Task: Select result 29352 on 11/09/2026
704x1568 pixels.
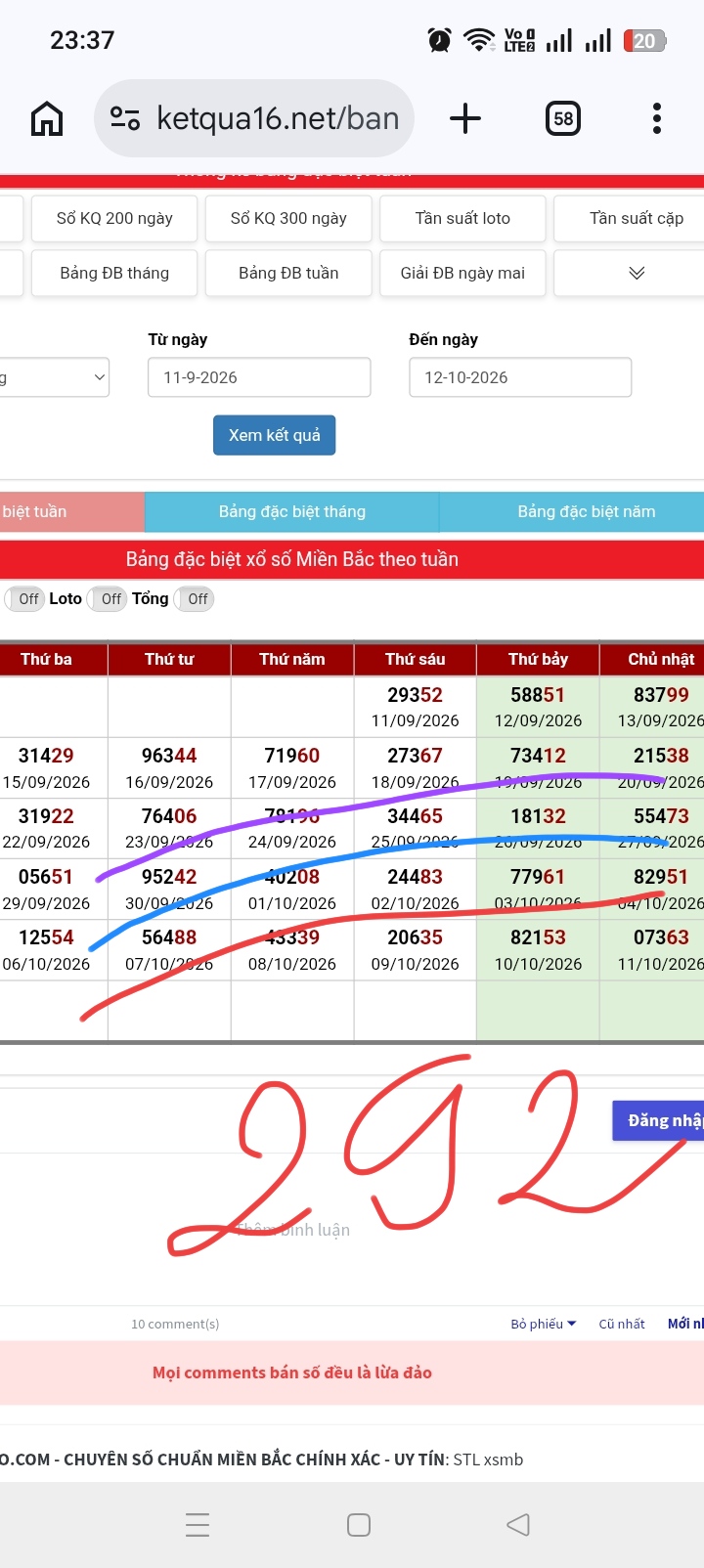Action: click(416, 695)
